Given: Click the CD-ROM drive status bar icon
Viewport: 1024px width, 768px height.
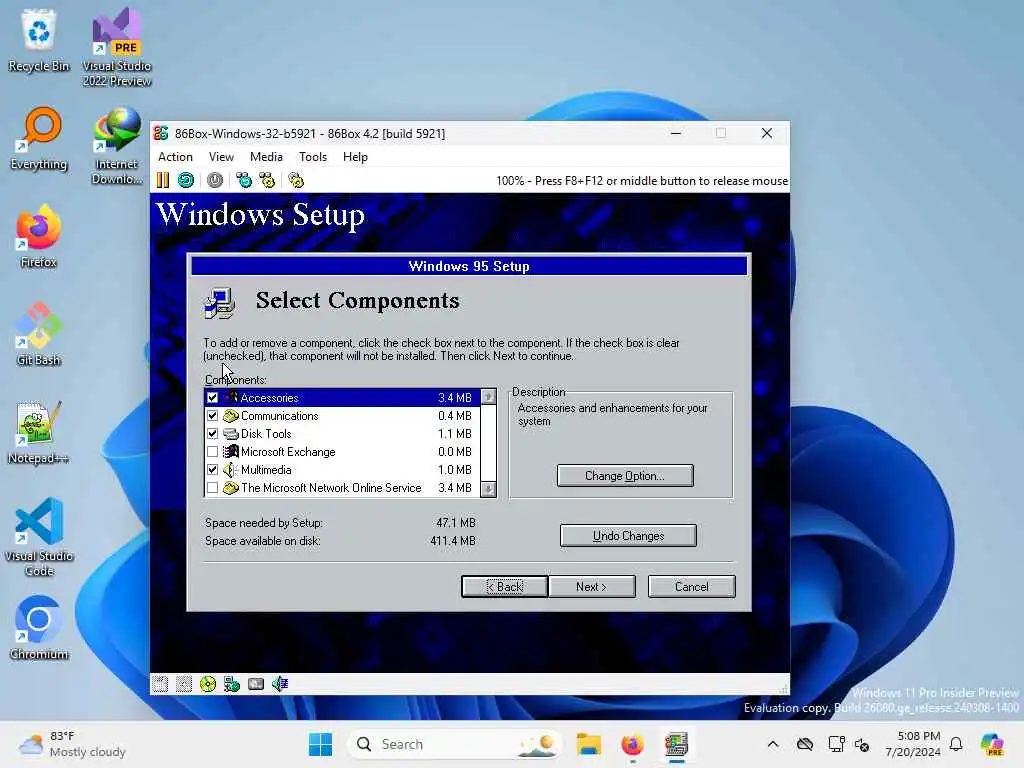Looking at the screenshot, I should (208, 684).
